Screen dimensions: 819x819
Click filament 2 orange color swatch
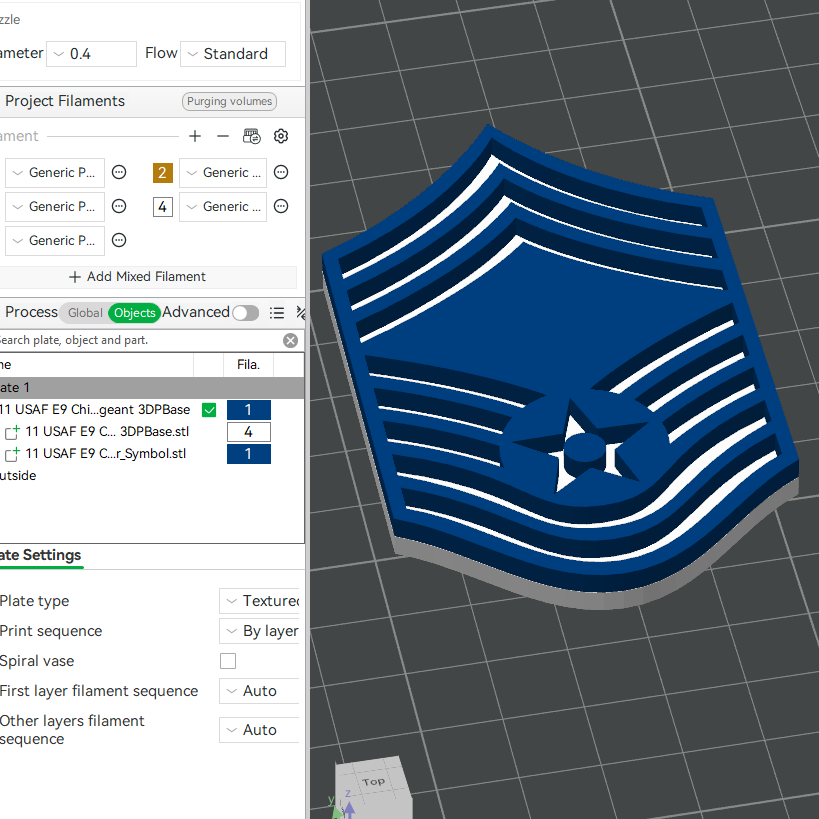click(162, 172)
